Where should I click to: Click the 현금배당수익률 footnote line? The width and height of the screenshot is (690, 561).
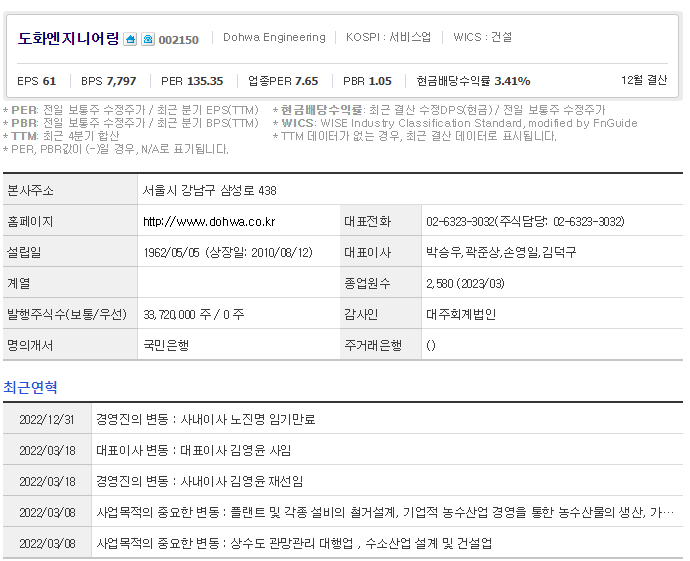440,110
